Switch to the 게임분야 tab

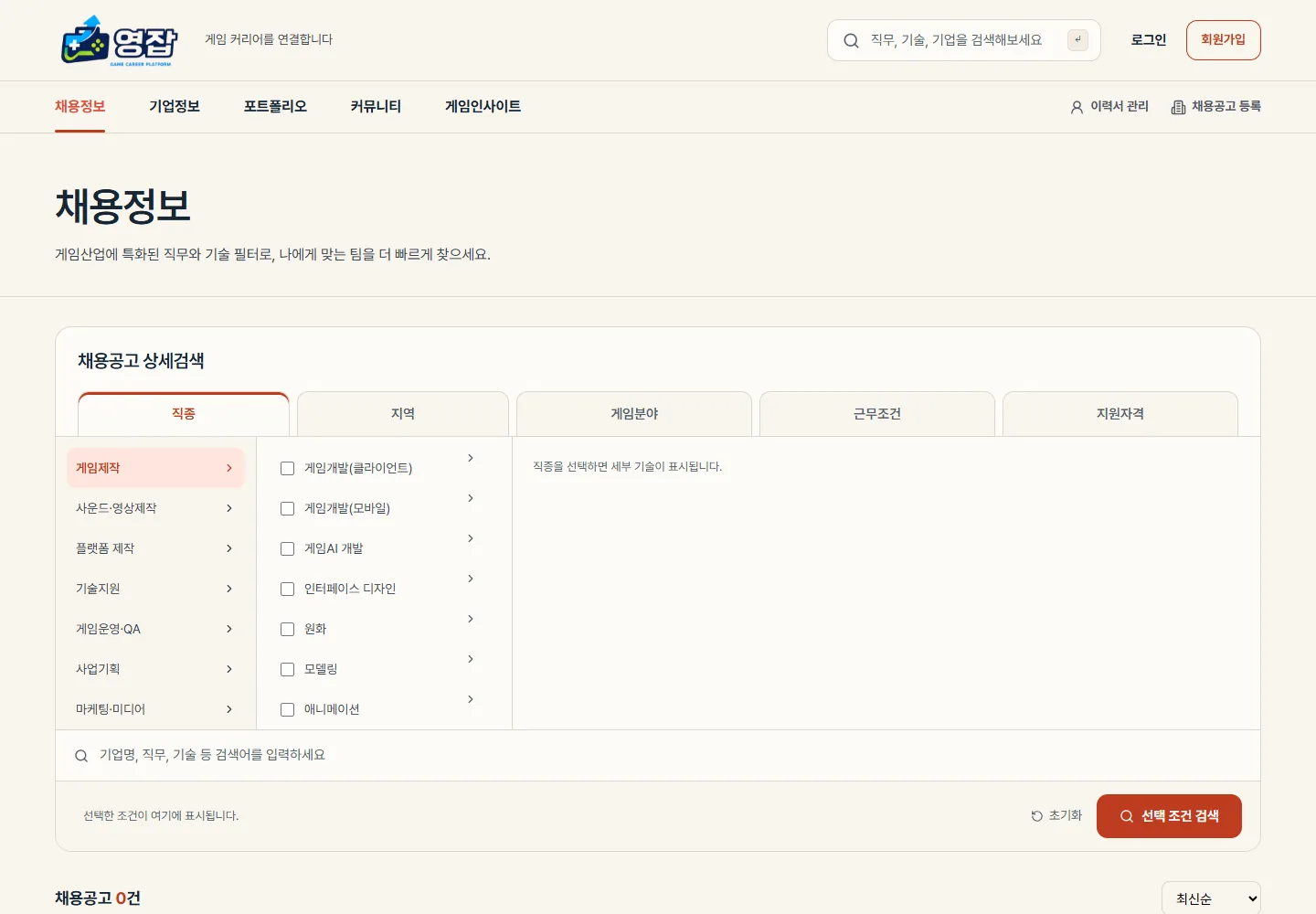634,414
